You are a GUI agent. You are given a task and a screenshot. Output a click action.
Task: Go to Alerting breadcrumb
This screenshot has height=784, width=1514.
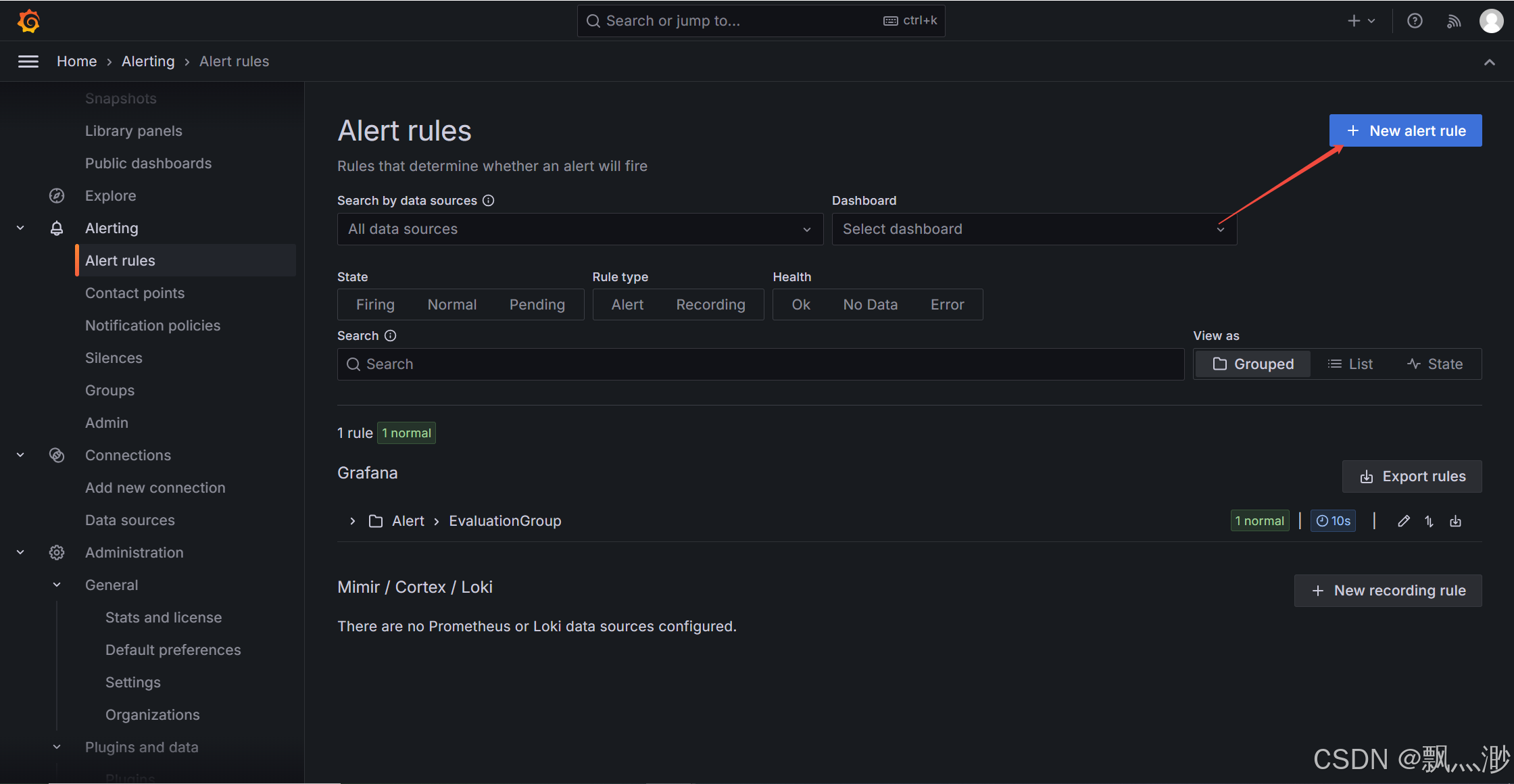(148, 62)
